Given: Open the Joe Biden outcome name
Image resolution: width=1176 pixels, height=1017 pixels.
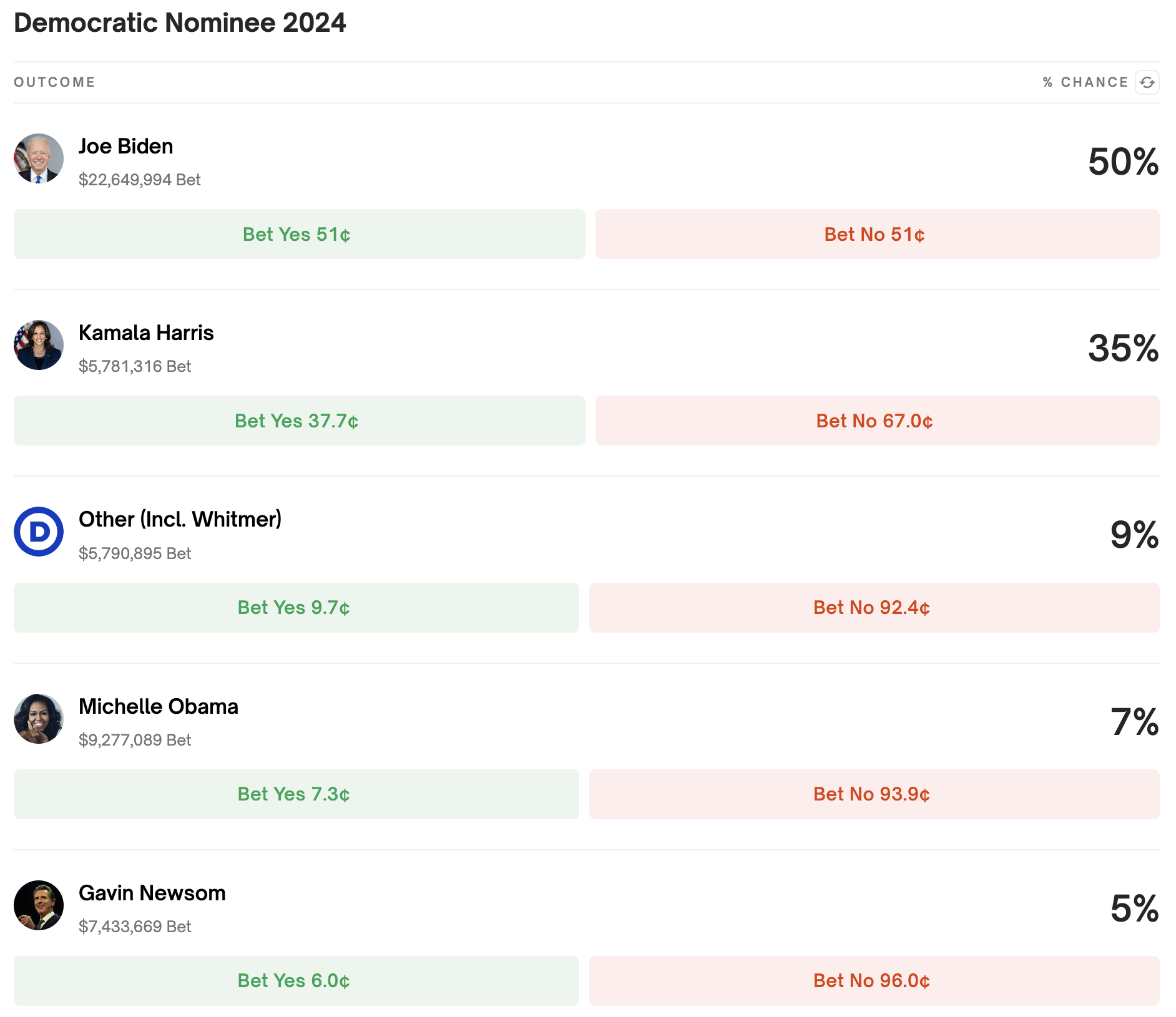Looking at the screenshot, I should click(126, 147).
